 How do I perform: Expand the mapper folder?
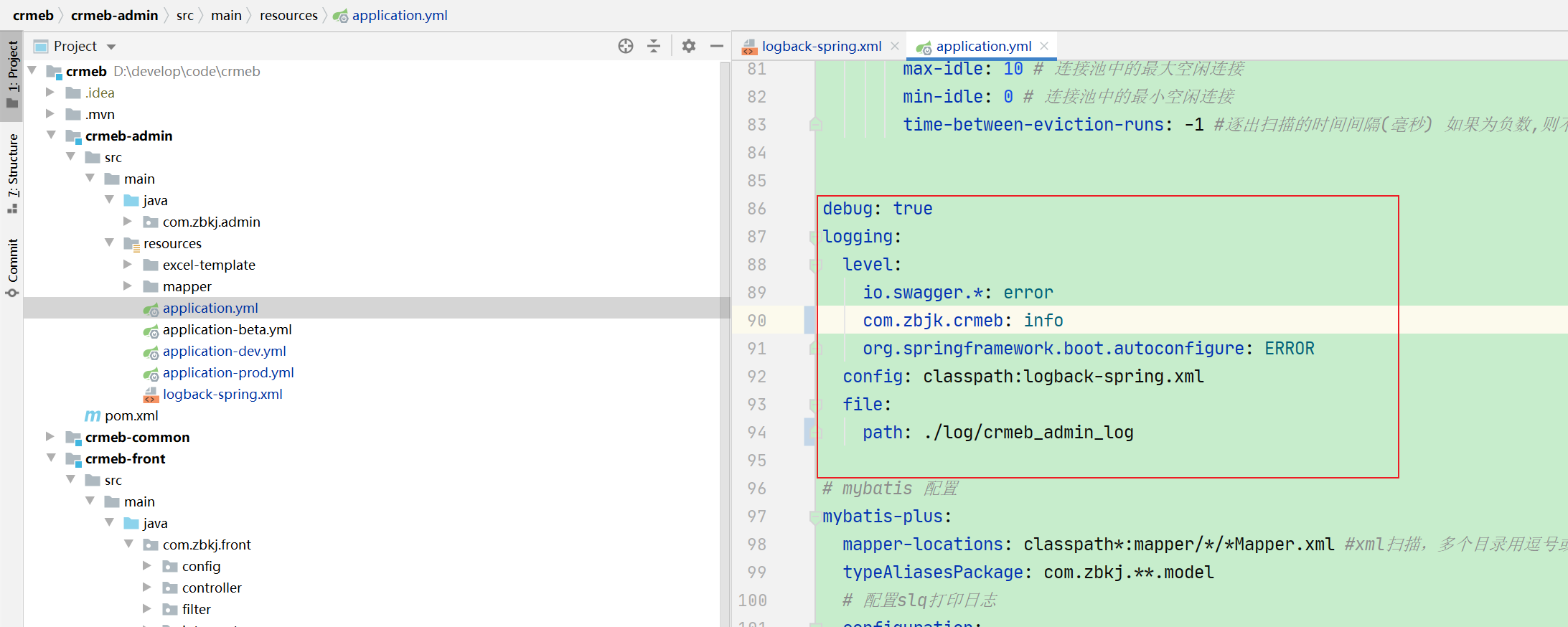pyautogui.click(x=128, y=286)
